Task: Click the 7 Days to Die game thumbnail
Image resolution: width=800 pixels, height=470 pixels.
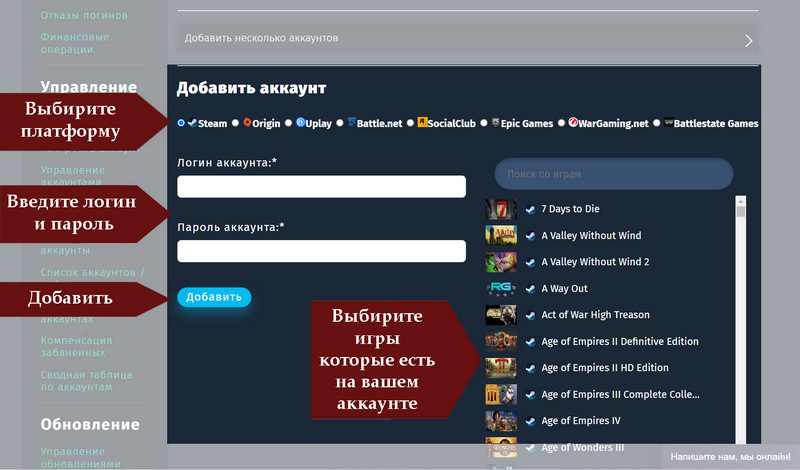Action: pos(501,209)
